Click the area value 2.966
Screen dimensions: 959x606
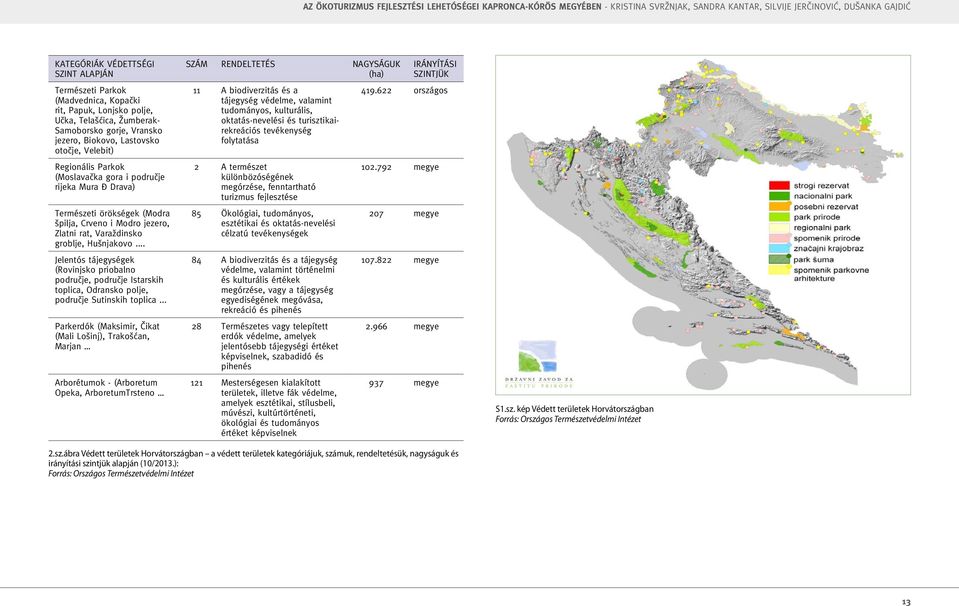[x=376, y=327]
